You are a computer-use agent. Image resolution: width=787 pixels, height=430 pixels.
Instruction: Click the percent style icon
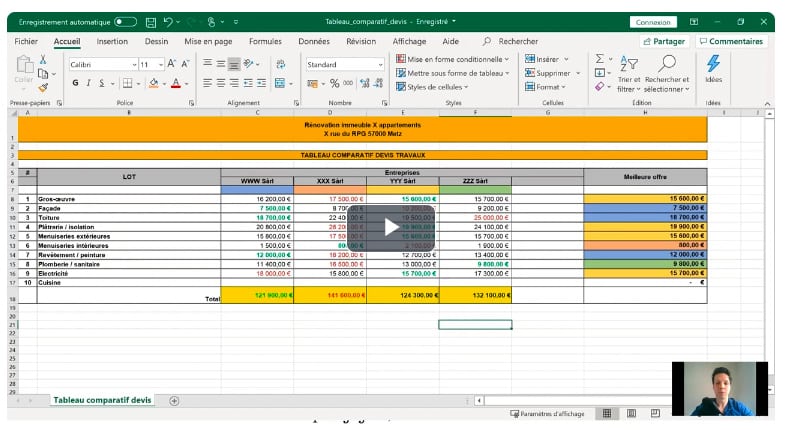click(334, 83)
